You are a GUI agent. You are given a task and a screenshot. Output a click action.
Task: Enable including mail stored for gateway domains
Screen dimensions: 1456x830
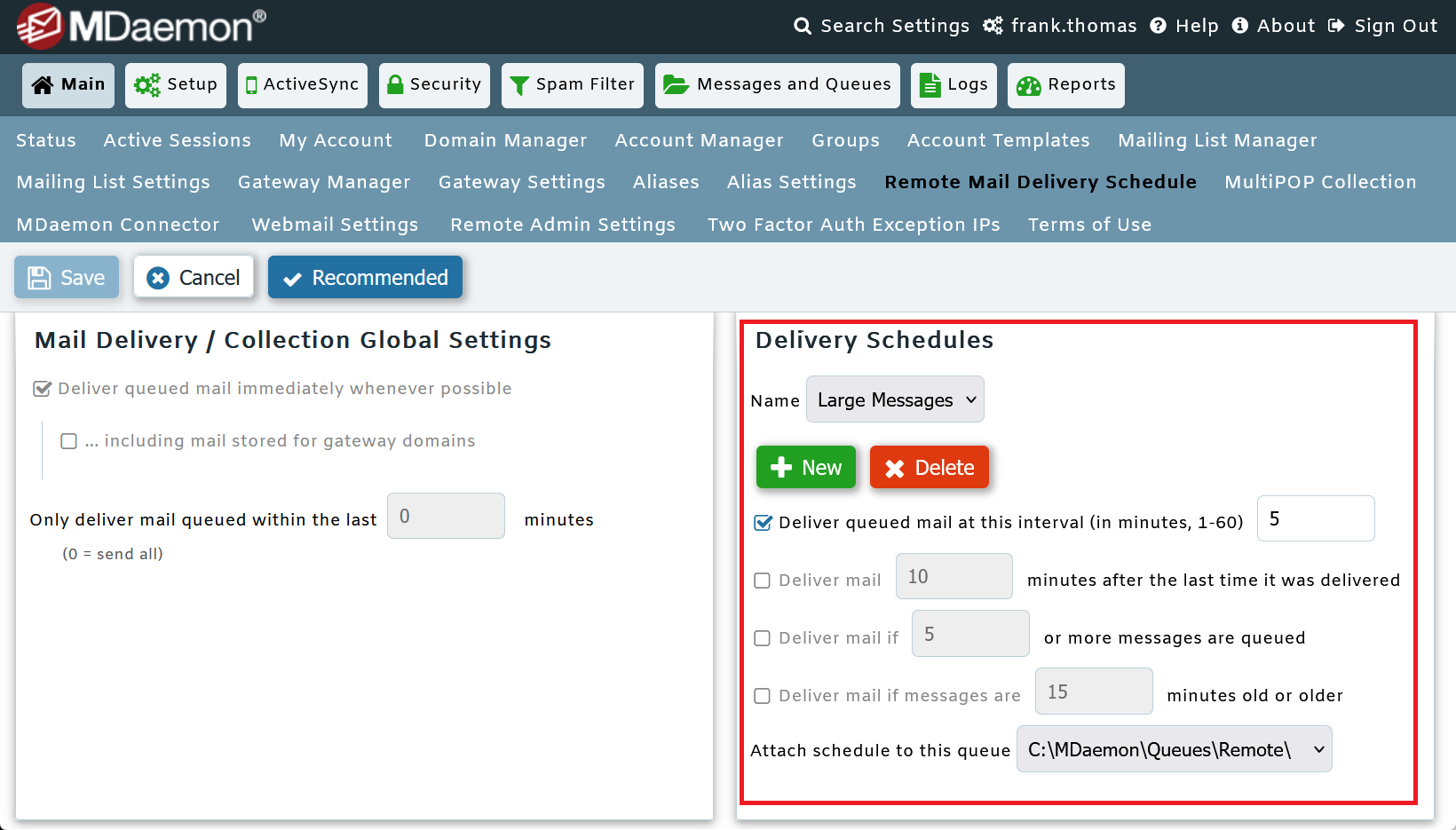pos(68,440)
